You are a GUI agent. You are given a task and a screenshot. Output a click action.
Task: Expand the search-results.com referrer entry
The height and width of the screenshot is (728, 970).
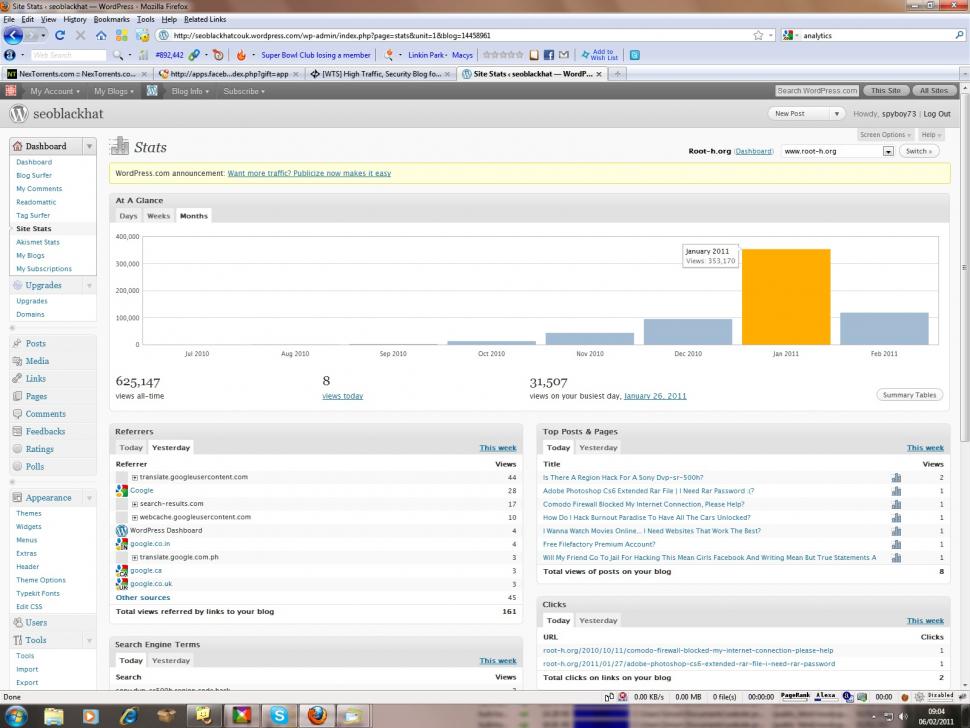(135, 504)
